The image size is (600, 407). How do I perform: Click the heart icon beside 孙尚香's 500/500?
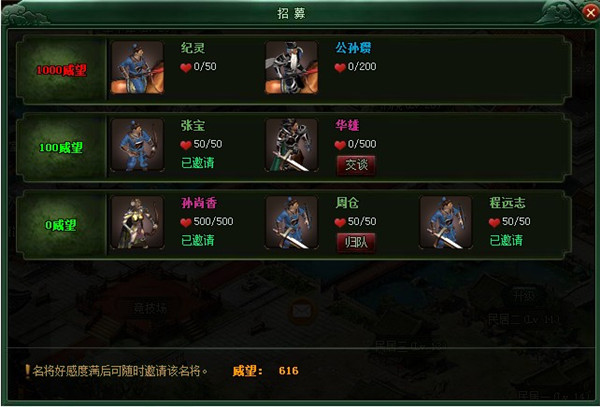click(x=186, y=222)
